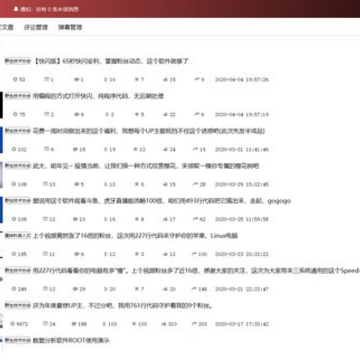
Task: Click comment icon showing 10 on 斗鱼 row
Action: coord(76,219)
